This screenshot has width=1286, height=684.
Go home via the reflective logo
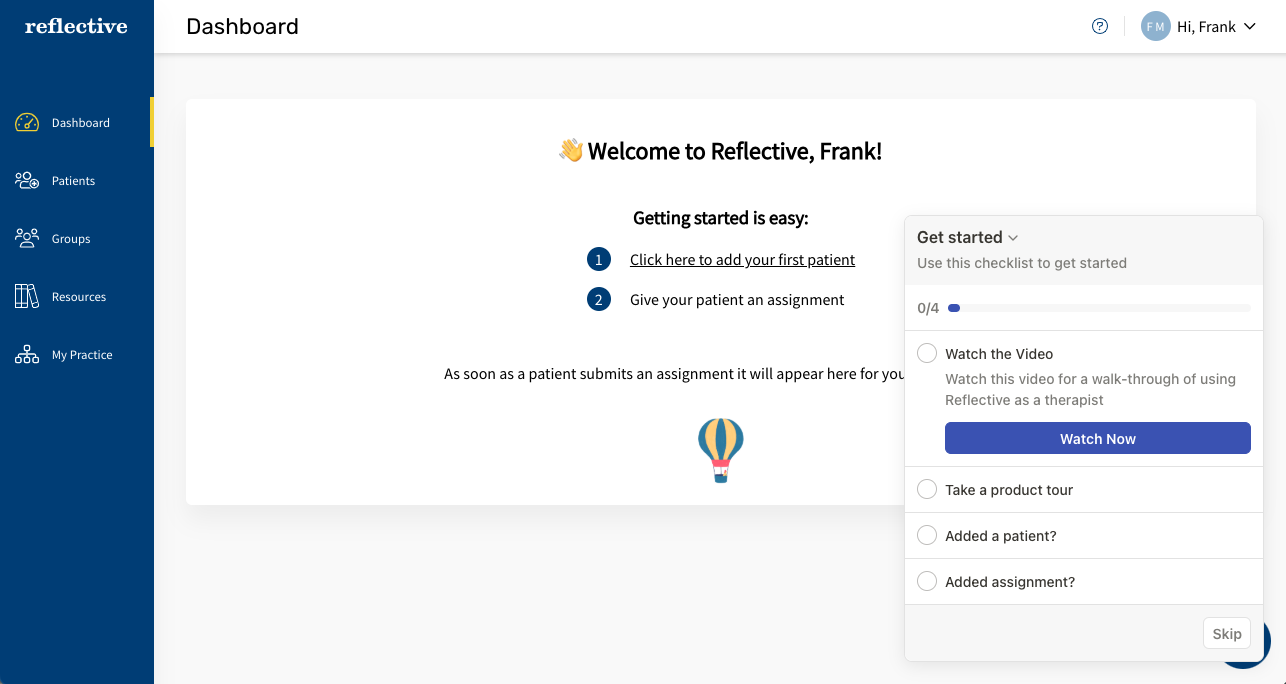click(x=76, y=26)
